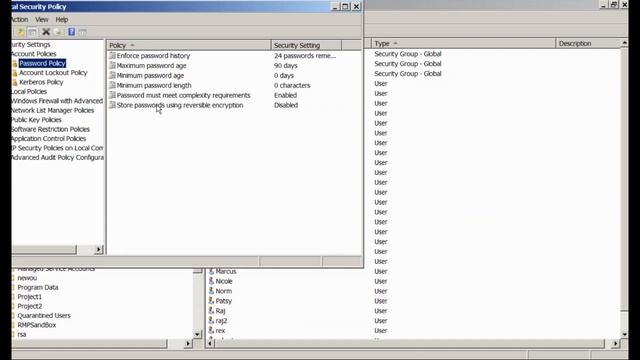
Task: Click the user icon beside raj2
Action: [211, 320]
